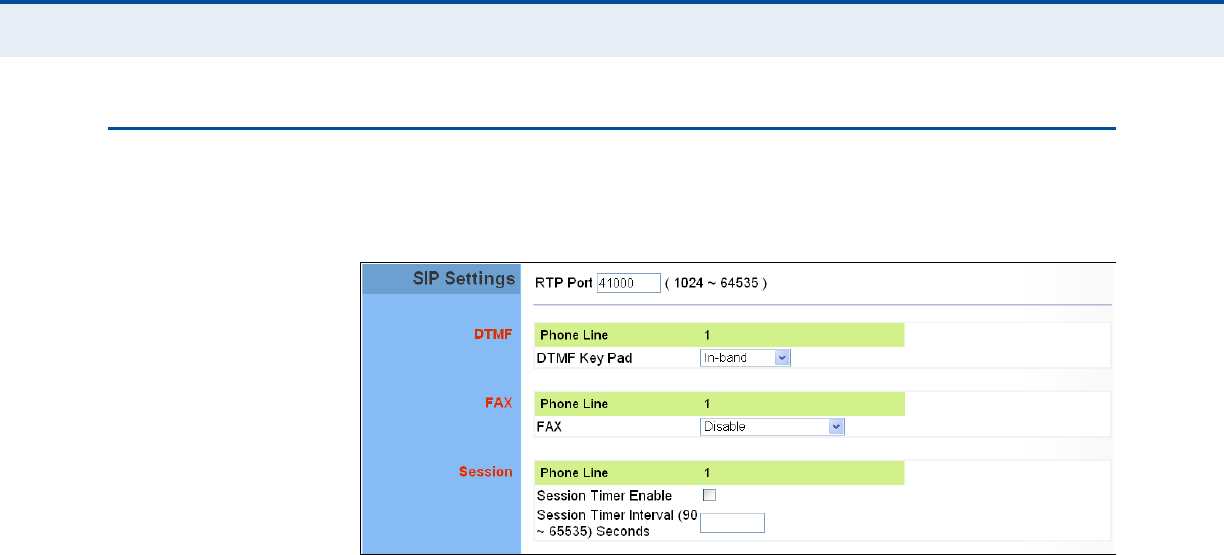Click the FAX row label beside dropdown
The height and width of the screenshot is (555, 1224).
[x=549, y=426]
